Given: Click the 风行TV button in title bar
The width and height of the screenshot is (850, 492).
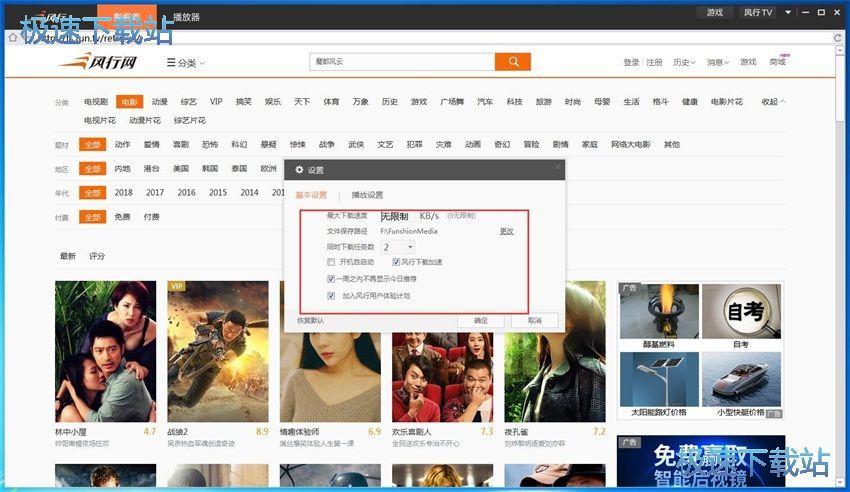Looking at the screenshot, I should 758,12.
